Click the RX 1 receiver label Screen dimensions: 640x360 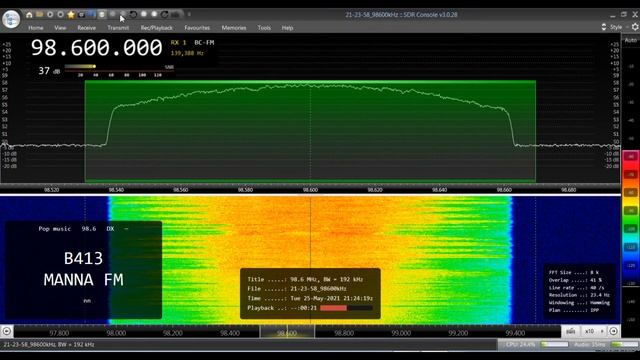pyautogui.click(x=178, y=42)
